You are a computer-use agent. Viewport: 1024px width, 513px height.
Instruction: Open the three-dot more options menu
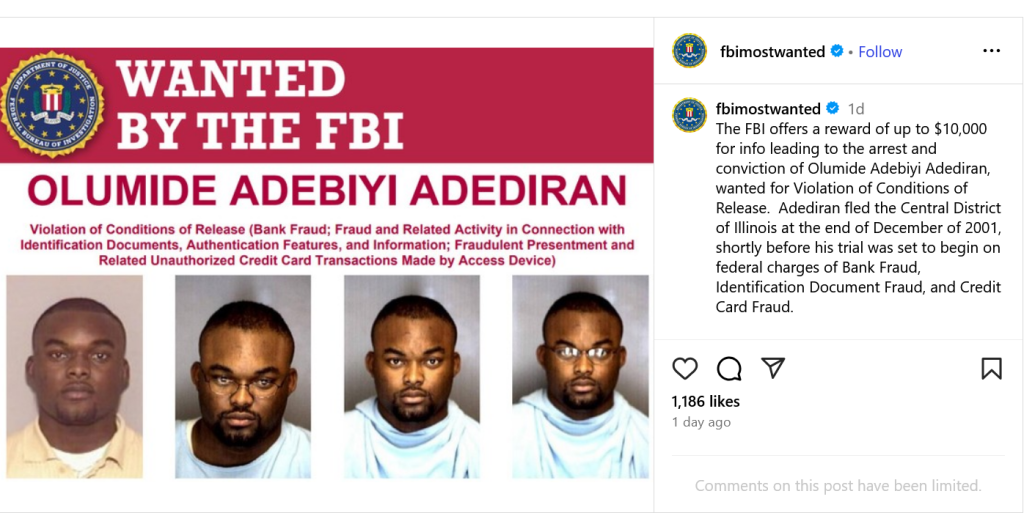(x=991, y=51)
